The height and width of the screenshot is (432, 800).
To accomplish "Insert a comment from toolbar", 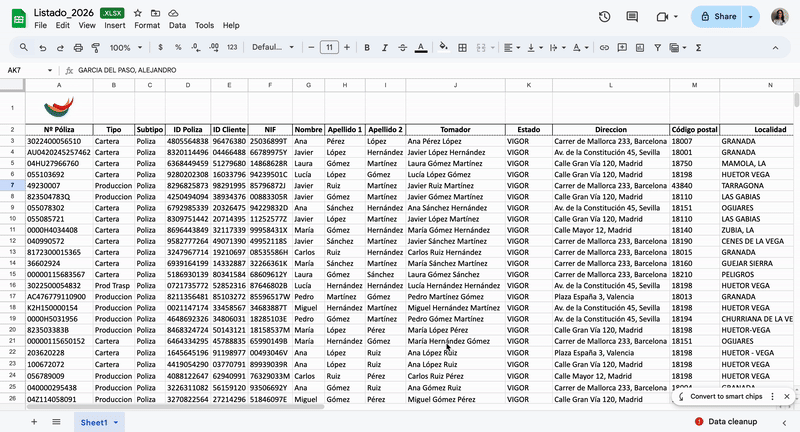I will [x=622, y=47].
